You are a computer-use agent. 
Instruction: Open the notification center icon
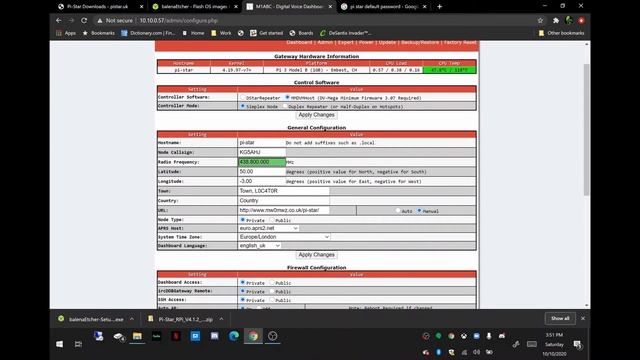578,345
